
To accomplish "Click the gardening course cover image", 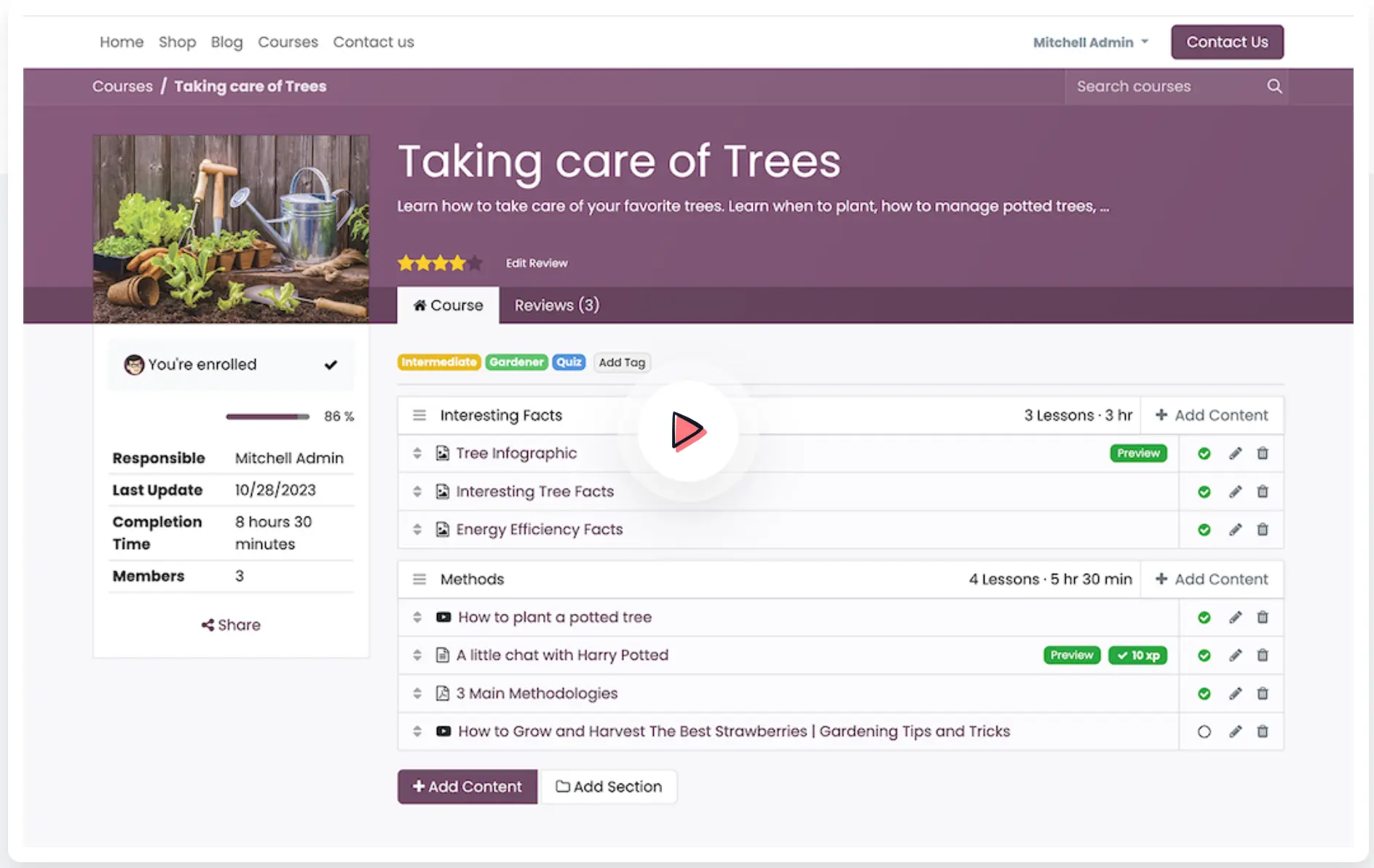I will (231, 229).
